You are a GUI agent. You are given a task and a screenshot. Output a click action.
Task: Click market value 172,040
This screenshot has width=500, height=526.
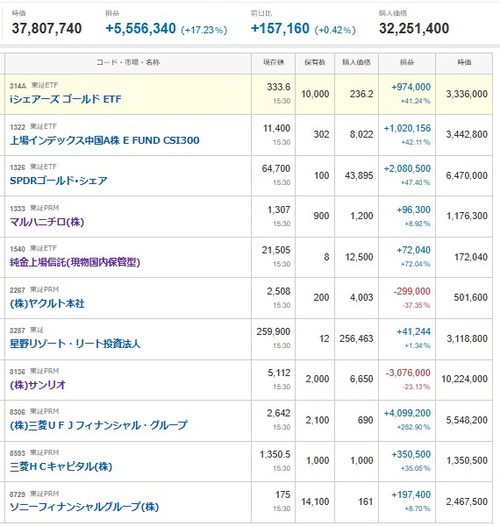pyautogui.click(x=471, y=257)
